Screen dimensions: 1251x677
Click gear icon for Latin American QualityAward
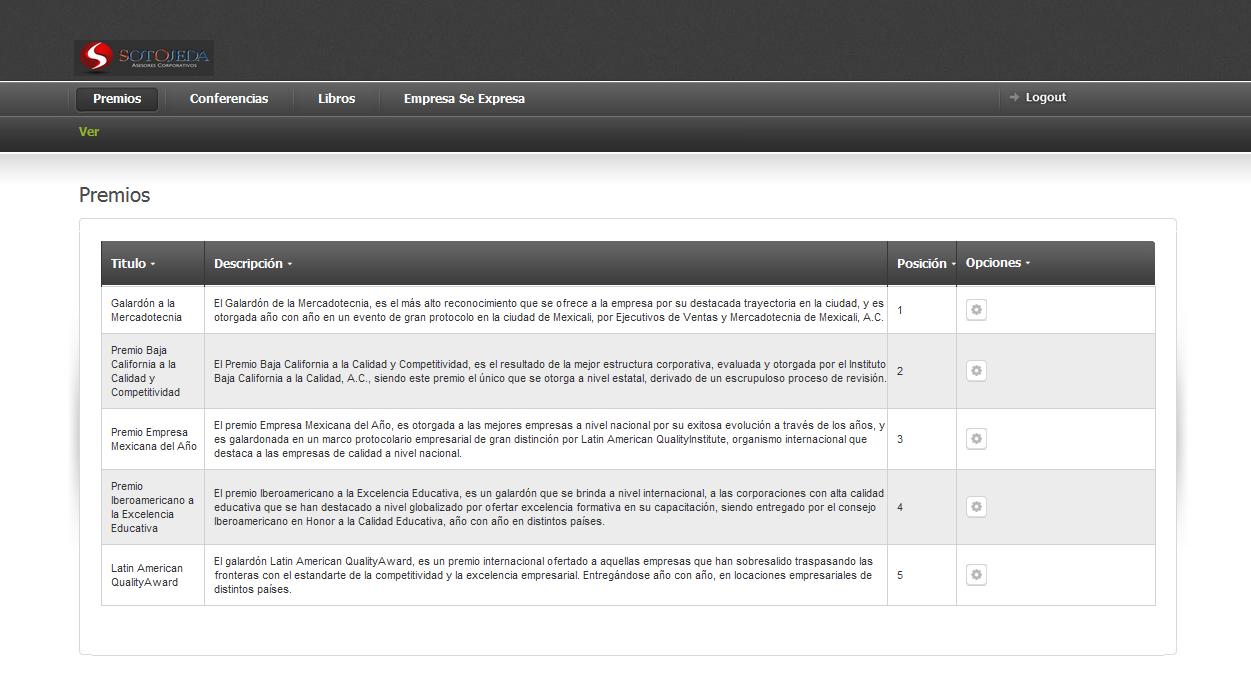[x=976, y=575]
